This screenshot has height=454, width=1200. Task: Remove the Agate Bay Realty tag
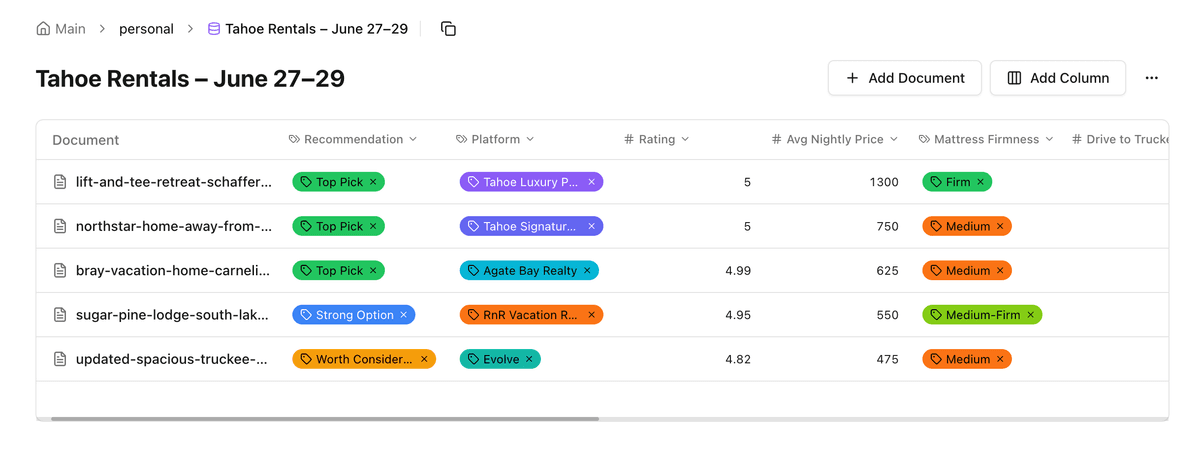pos(587,270)
